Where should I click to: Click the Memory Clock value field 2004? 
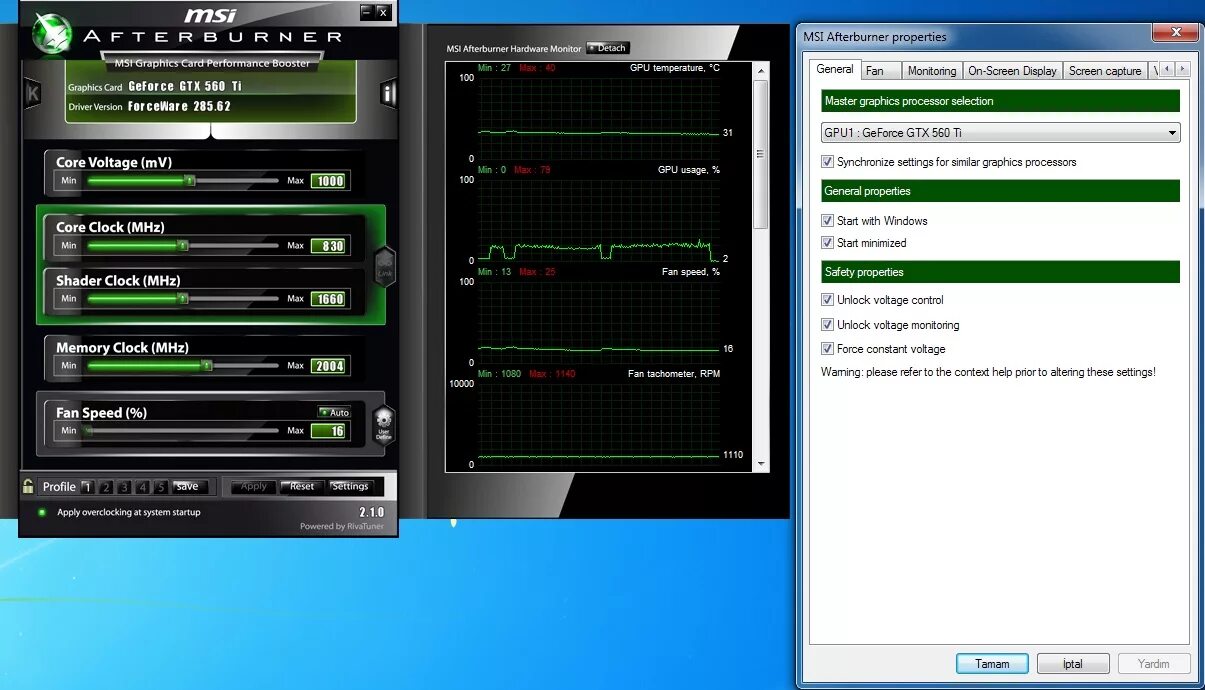point(328,366)
